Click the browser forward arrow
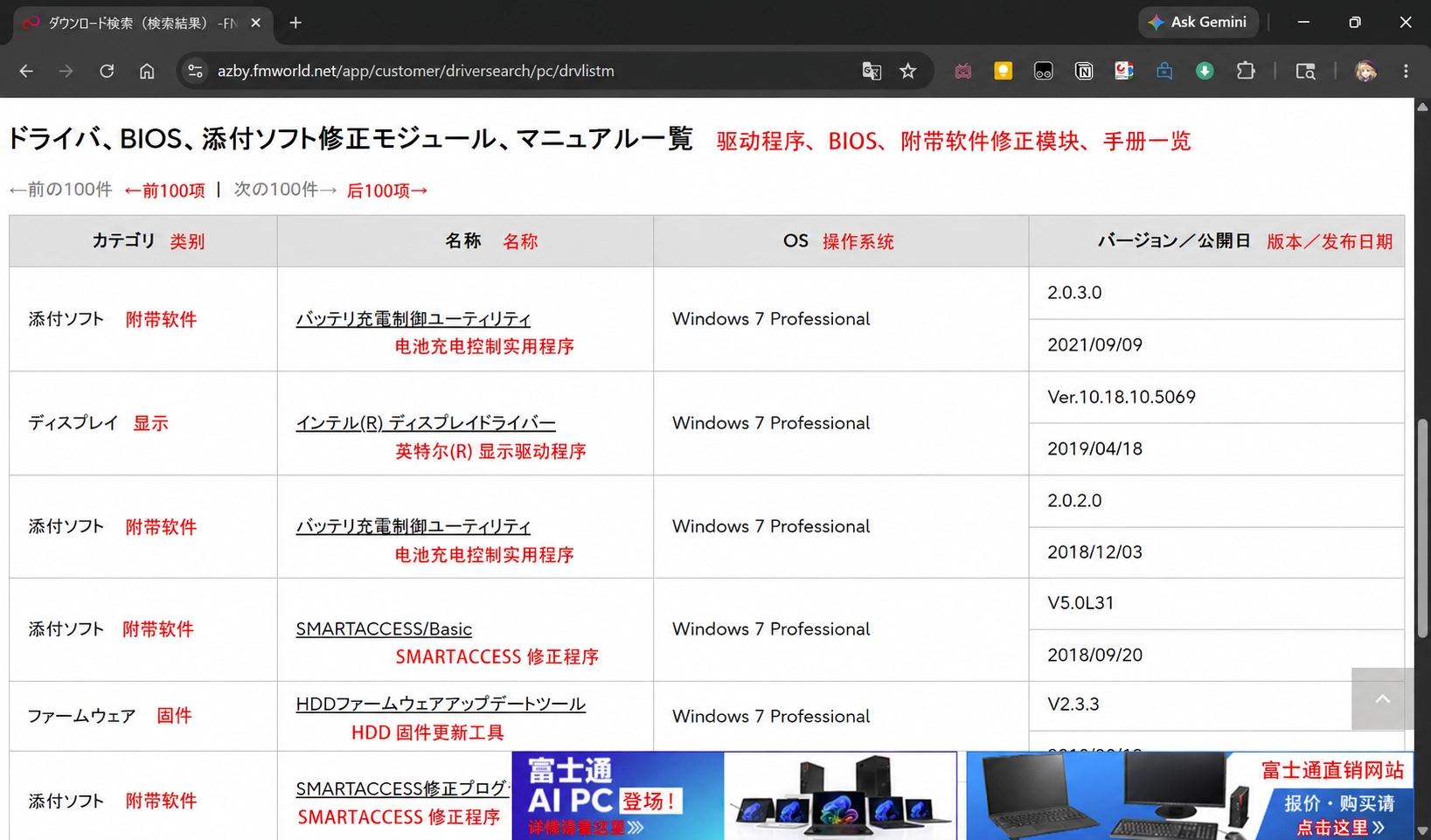Screen dimensions: 1431x840 [66, 71]
